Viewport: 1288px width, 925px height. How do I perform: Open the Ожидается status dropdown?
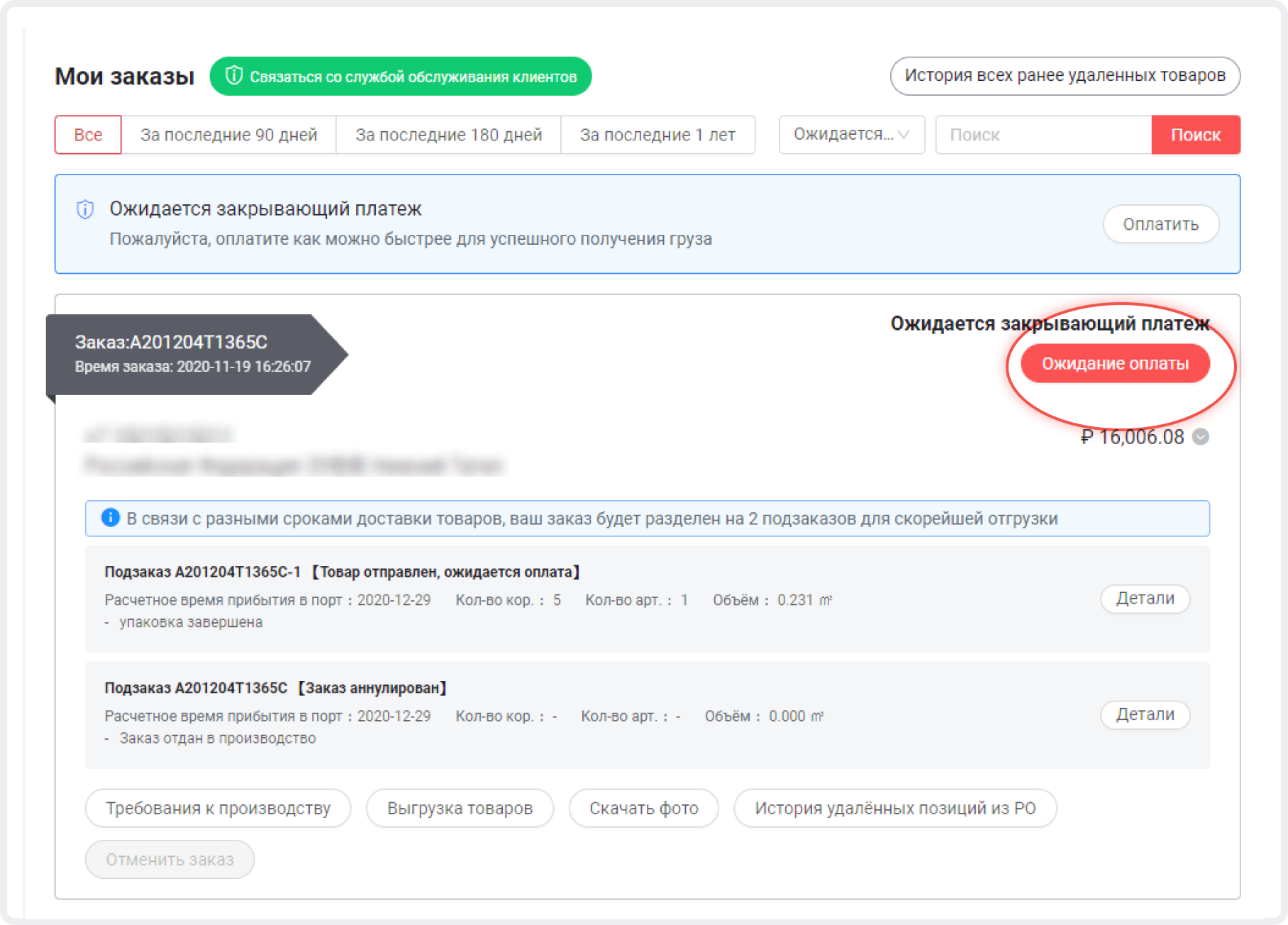click(852, 135)
